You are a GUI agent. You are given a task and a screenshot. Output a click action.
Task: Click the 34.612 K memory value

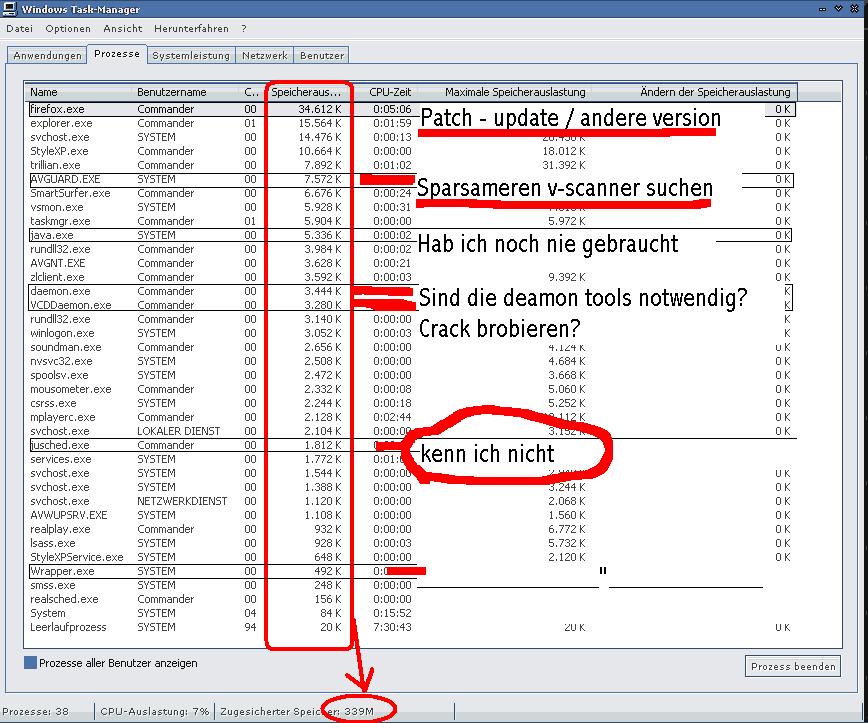tap(320, 109)
